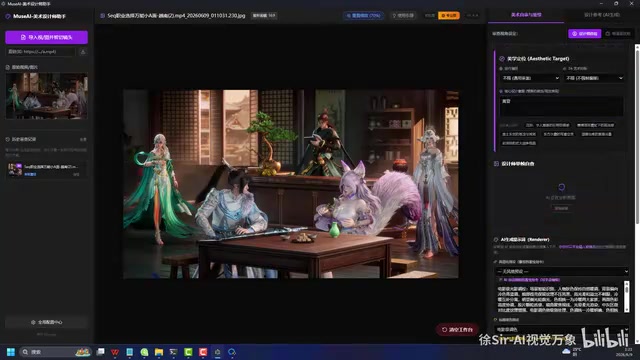Click the lightbulb tips button in top toolbar
This screenshot has width=640, height=360.
coord(403,16)
